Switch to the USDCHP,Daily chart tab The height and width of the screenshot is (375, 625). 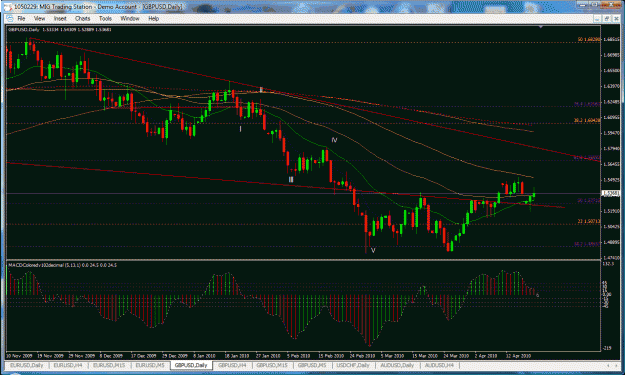[x=353, y=365]
